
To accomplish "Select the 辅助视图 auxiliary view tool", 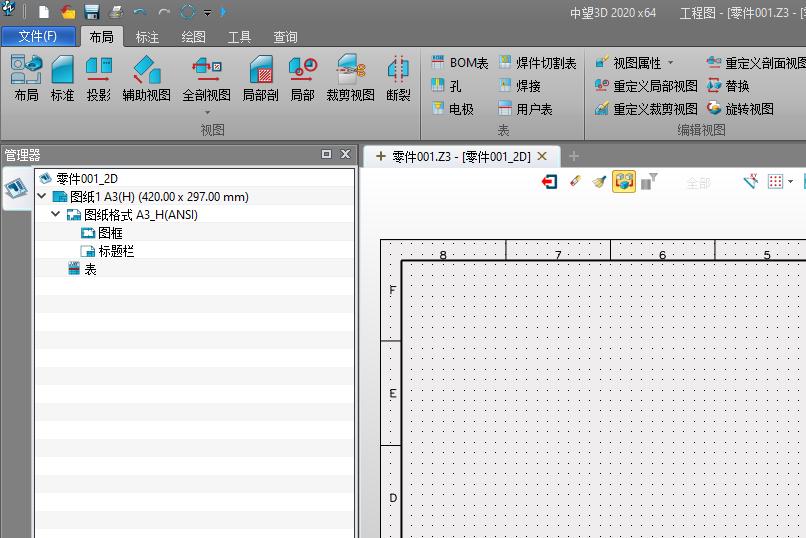I will 146,78.
